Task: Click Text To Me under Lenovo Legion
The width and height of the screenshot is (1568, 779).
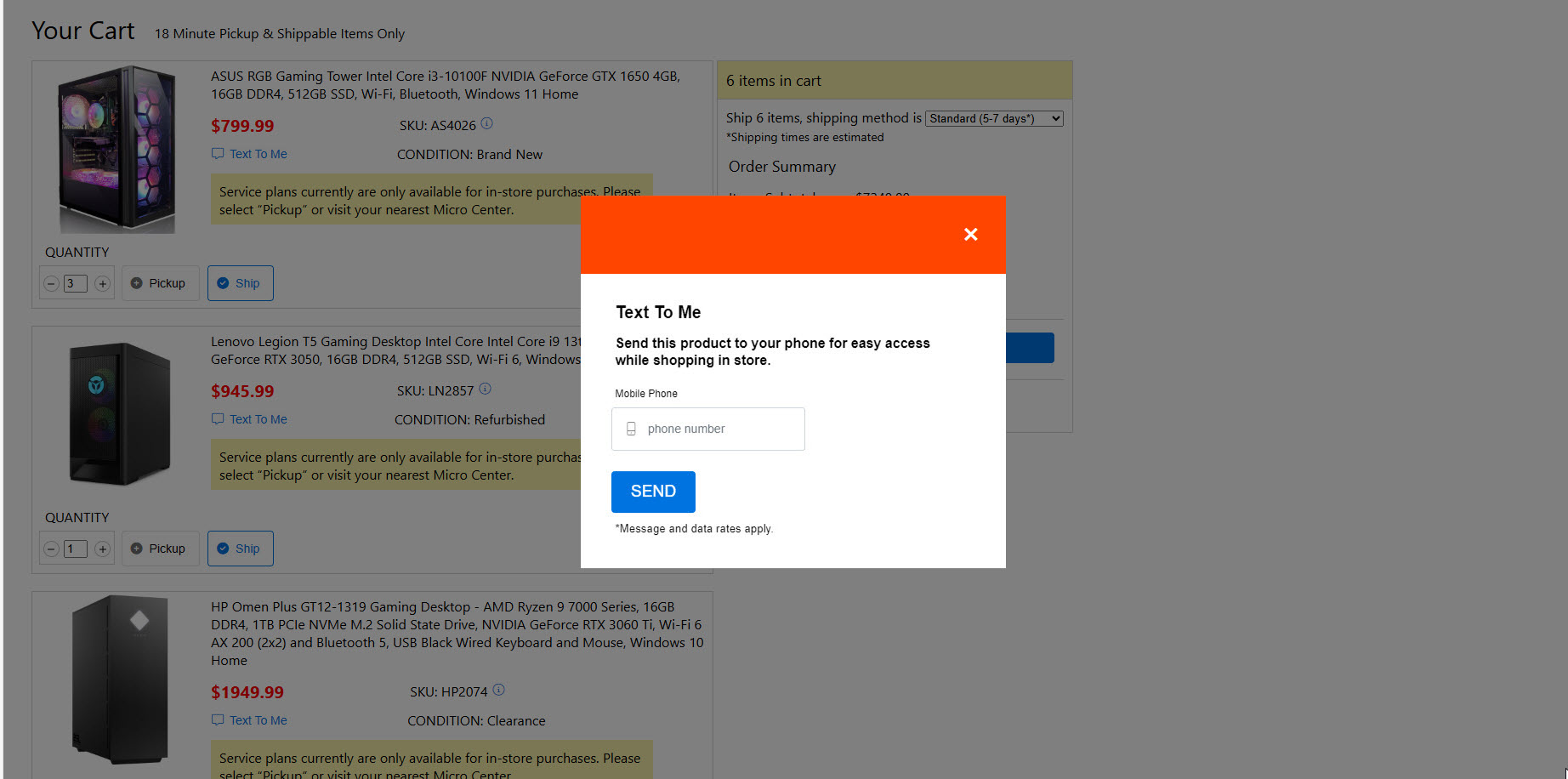Action: [x=258, y=419]
